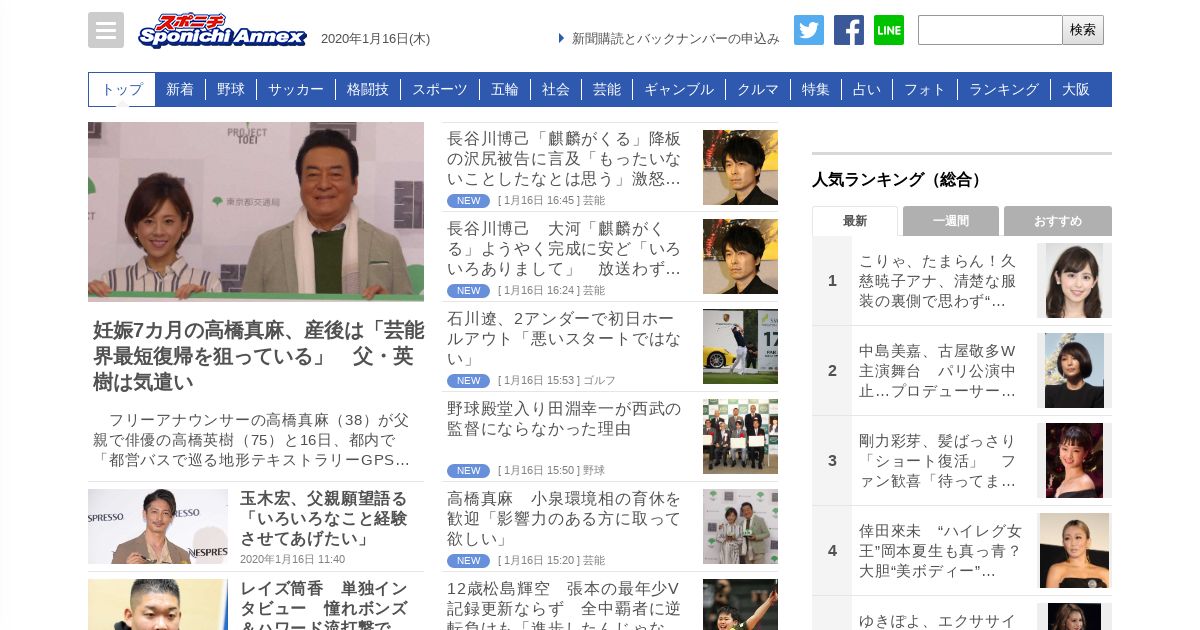Select the クルマ navigation tab
Image resolution: width=1200 pixels, height=630 pixels.
click(x=758, y=89)
